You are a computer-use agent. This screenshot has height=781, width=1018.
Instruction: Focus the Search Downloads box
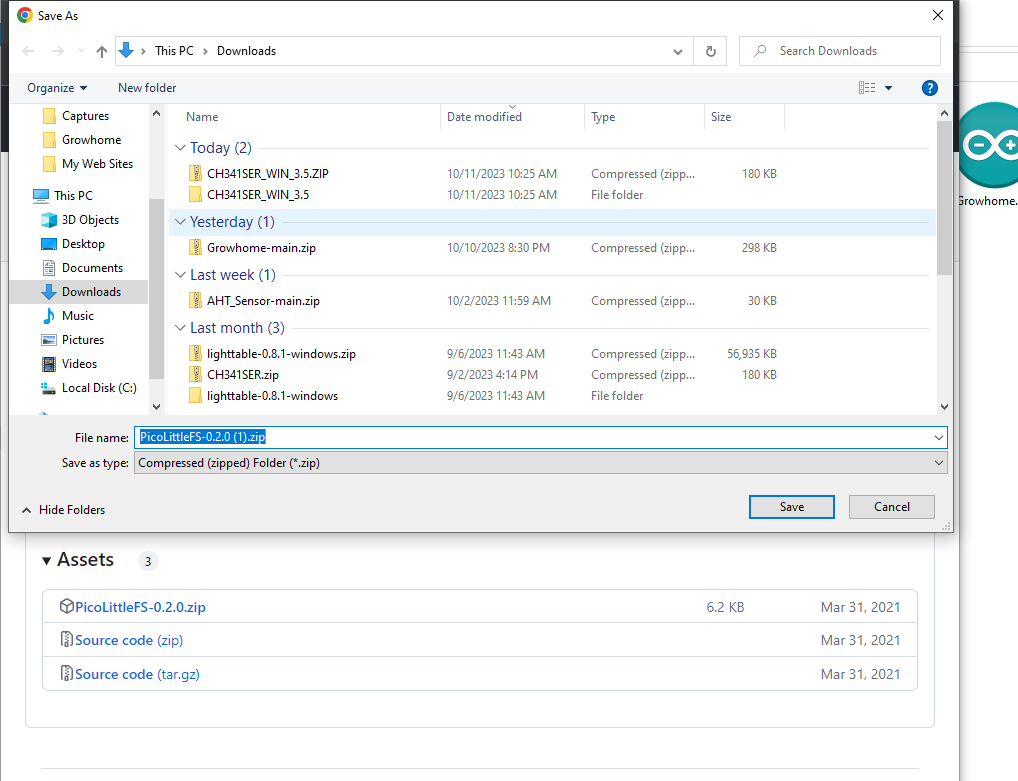coord(839,51)
